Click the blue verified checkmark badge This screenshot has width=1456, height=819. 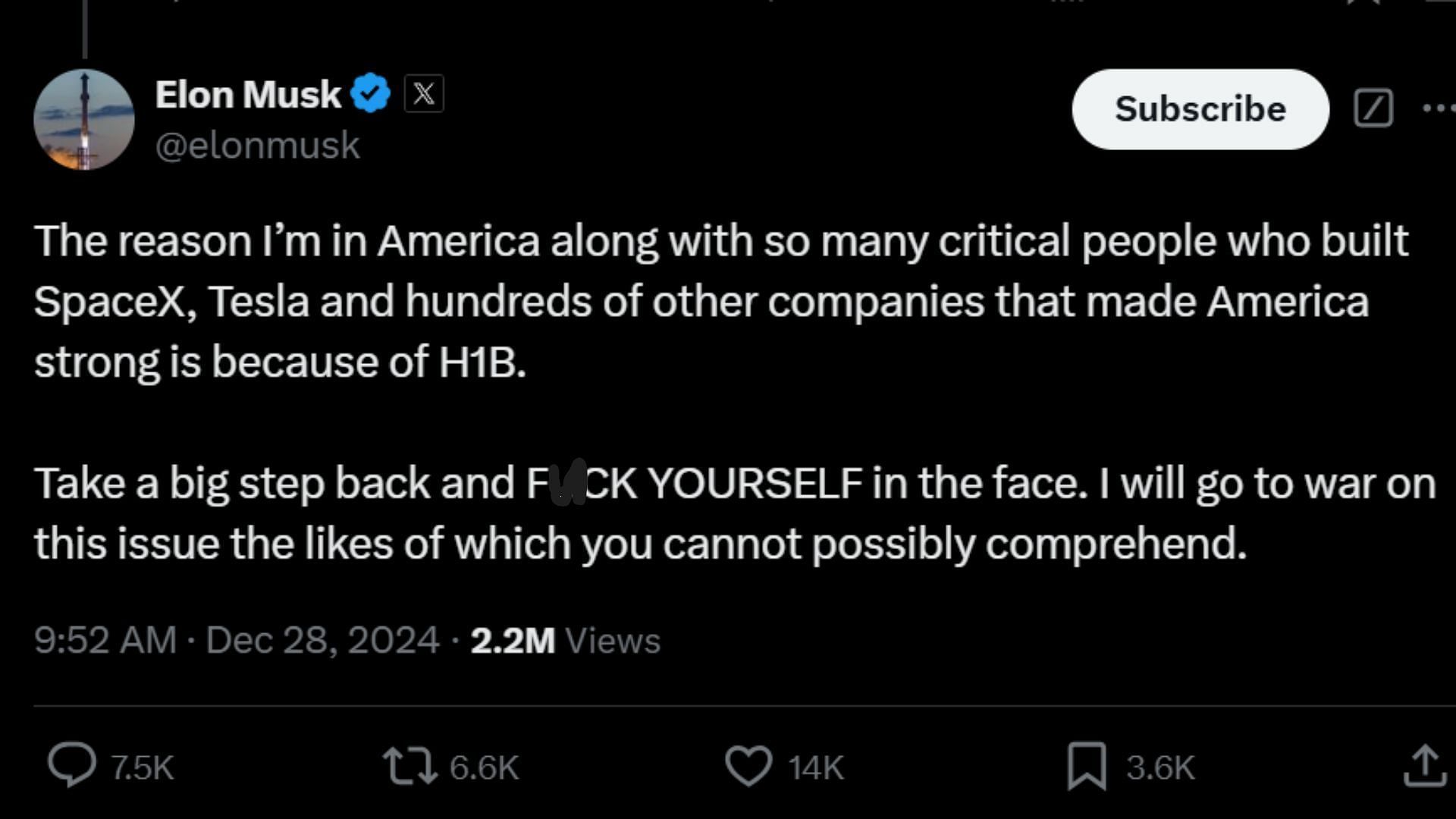coord(371,94)
